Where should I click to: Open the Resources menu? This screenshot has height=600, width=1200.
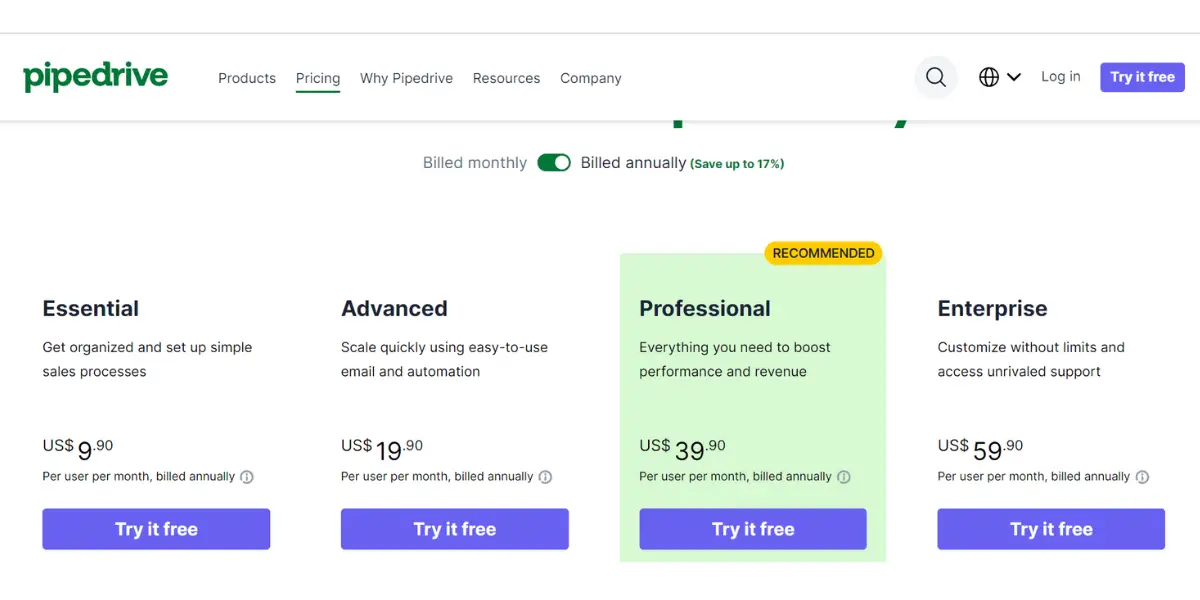506,78
